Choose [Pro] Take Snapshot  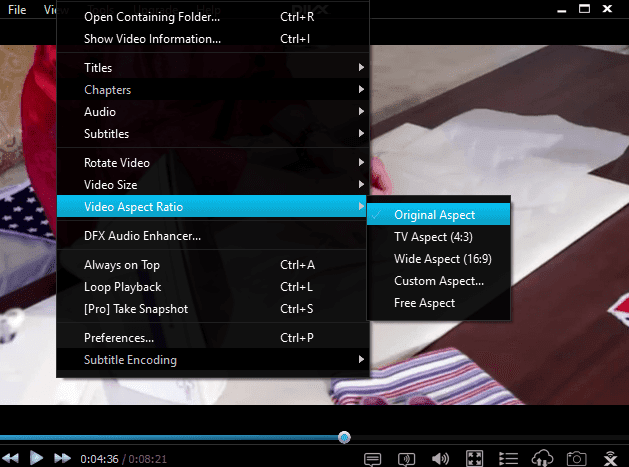click(213, 309)
